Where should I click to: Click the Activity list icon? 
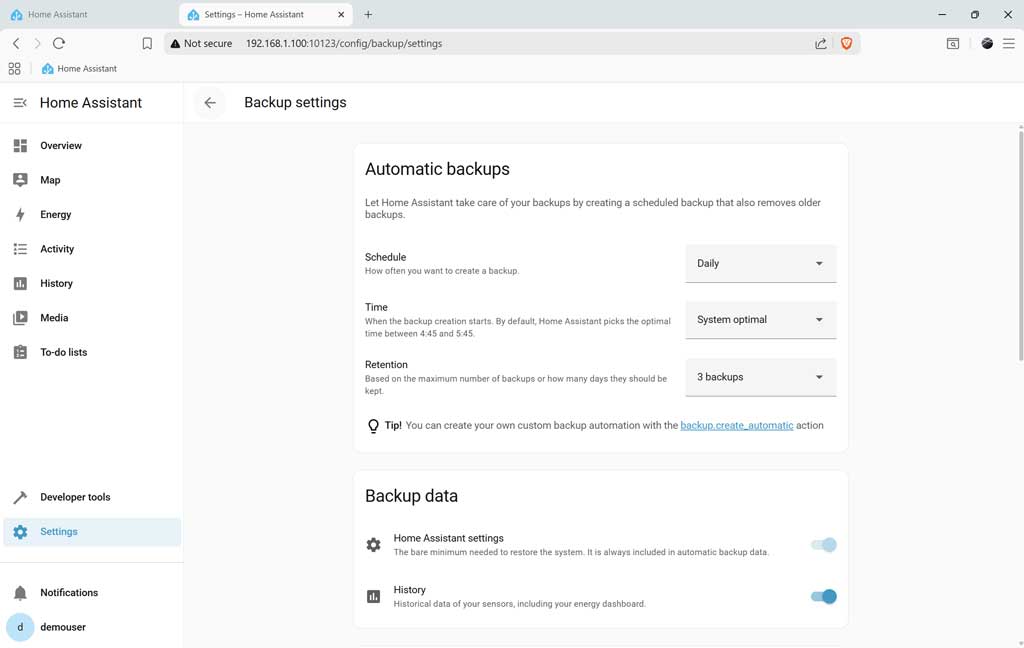click(x=20, y=249)
